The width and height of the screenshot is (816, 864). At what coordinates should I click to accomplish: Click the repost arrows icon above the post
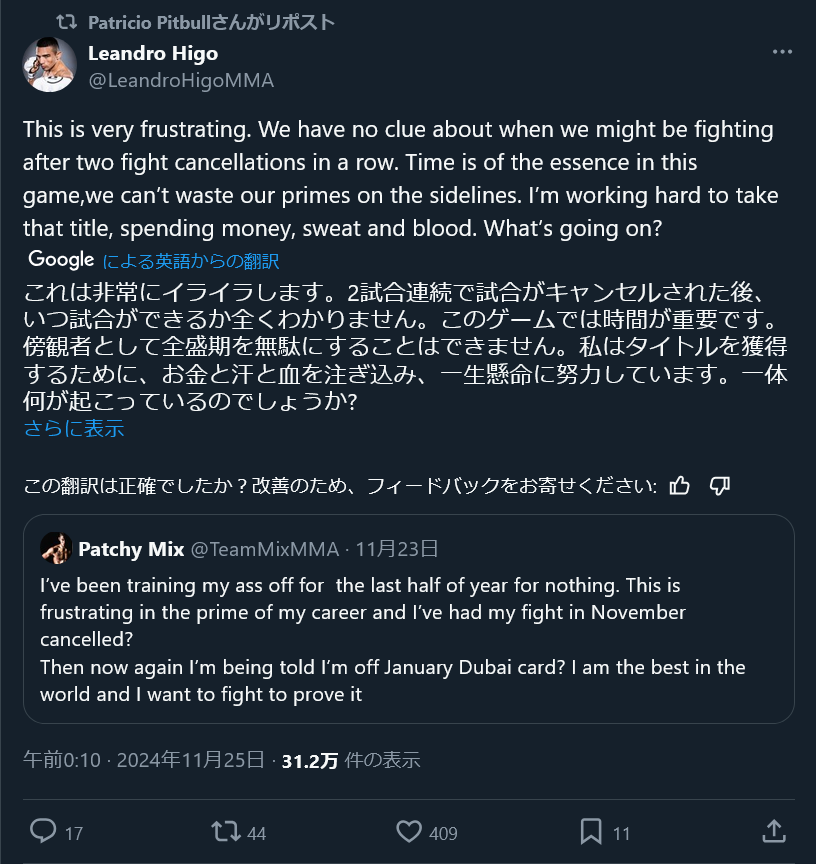click(x=65, y=22)
